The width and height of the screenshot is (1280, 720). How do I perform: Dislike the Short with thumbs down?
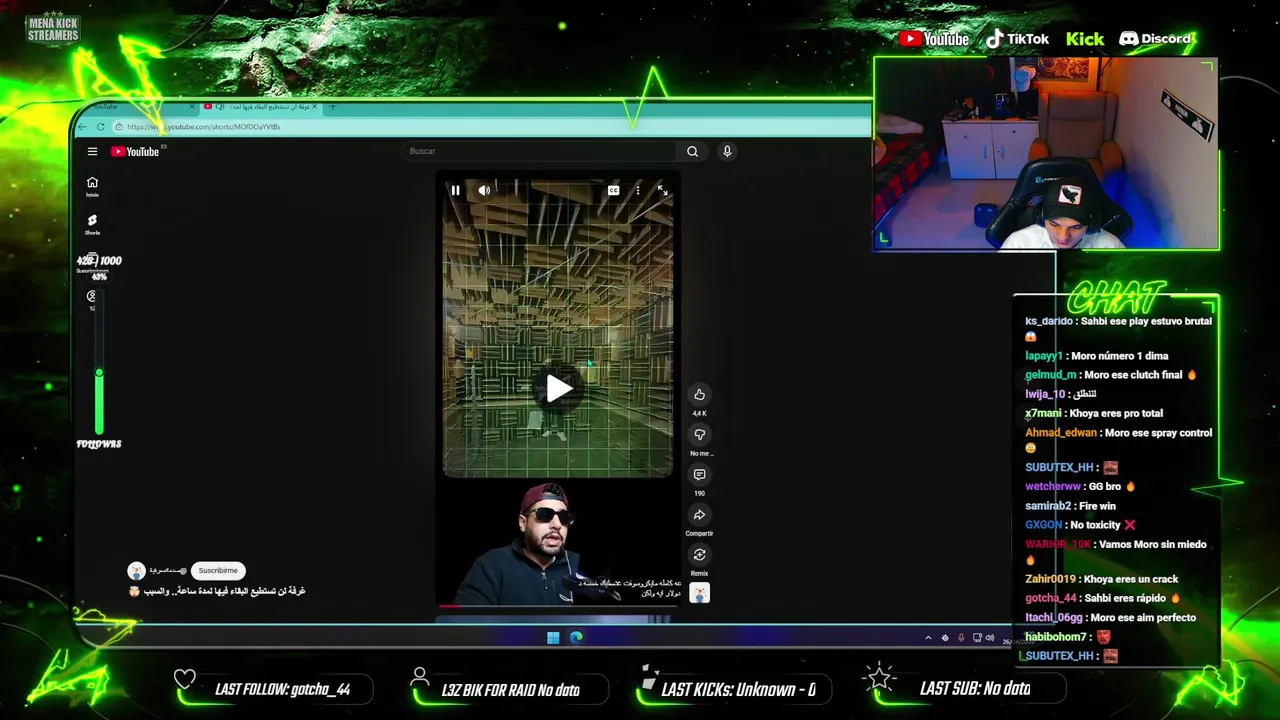[x=699, y=435]
